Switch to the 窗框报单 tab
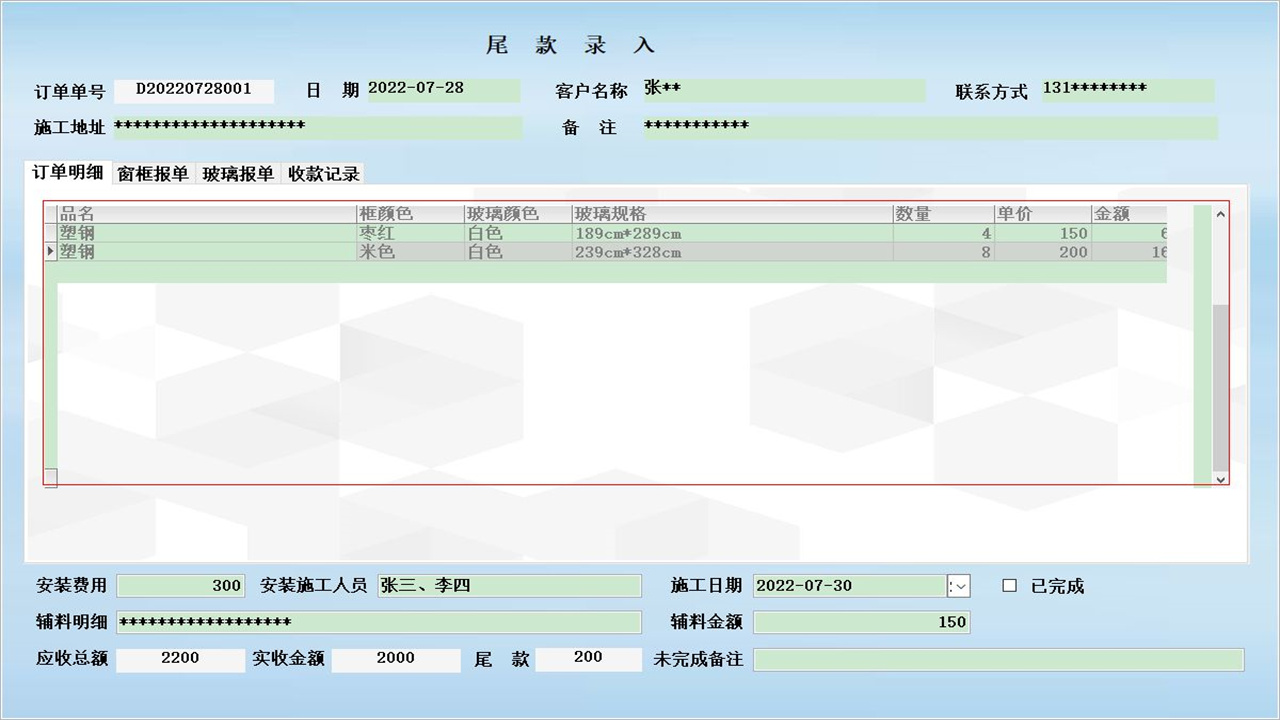 153,173
